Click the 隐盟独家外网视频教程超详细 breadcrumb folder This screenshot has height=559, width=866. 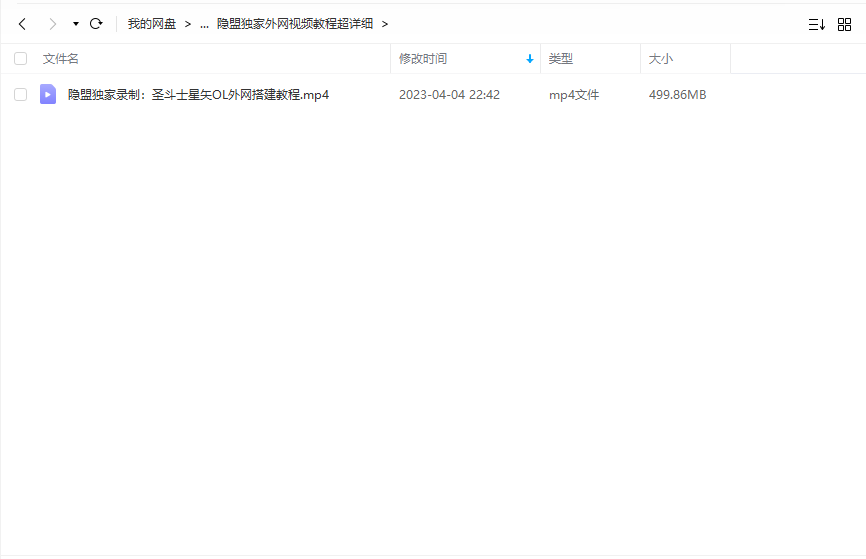(294, 24)
